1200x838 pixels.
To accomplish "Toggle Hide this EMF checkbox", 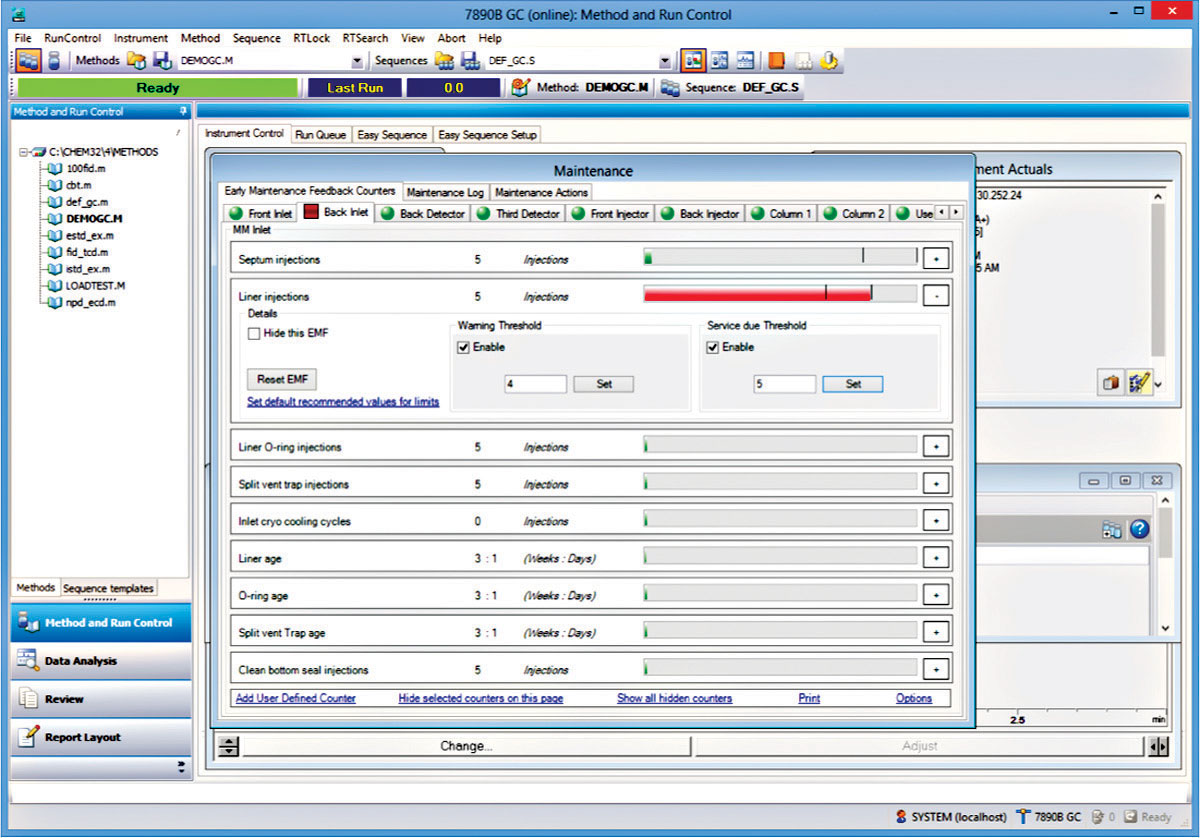I will point(254,333).
